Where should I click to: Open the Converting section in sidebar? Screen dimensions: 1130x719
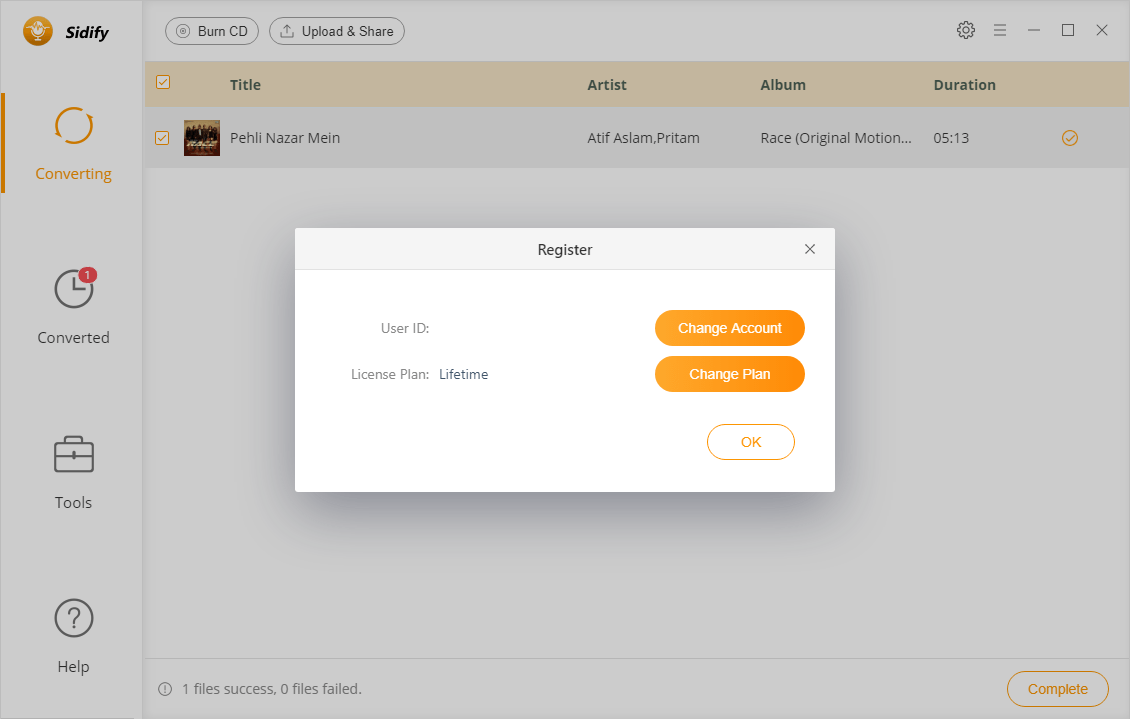73,143
